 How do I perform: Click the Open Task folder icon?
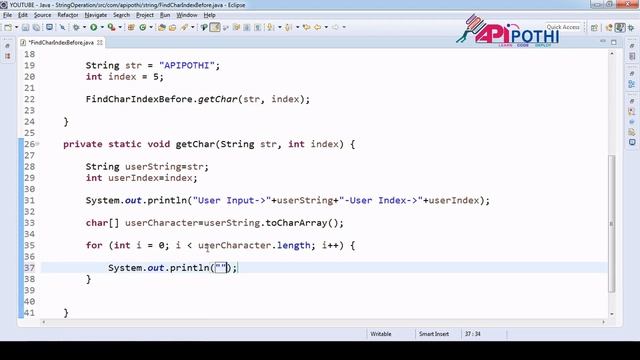(x=173, y=27)
